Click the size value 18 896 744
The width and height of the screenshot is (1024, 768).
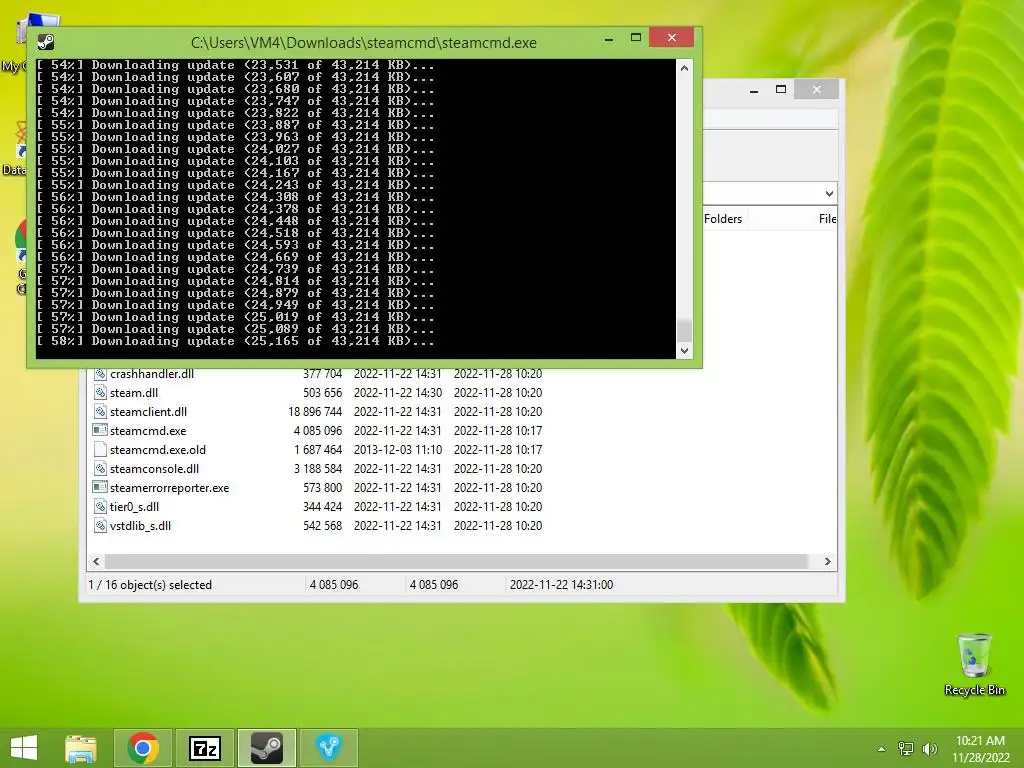(315, 412)
